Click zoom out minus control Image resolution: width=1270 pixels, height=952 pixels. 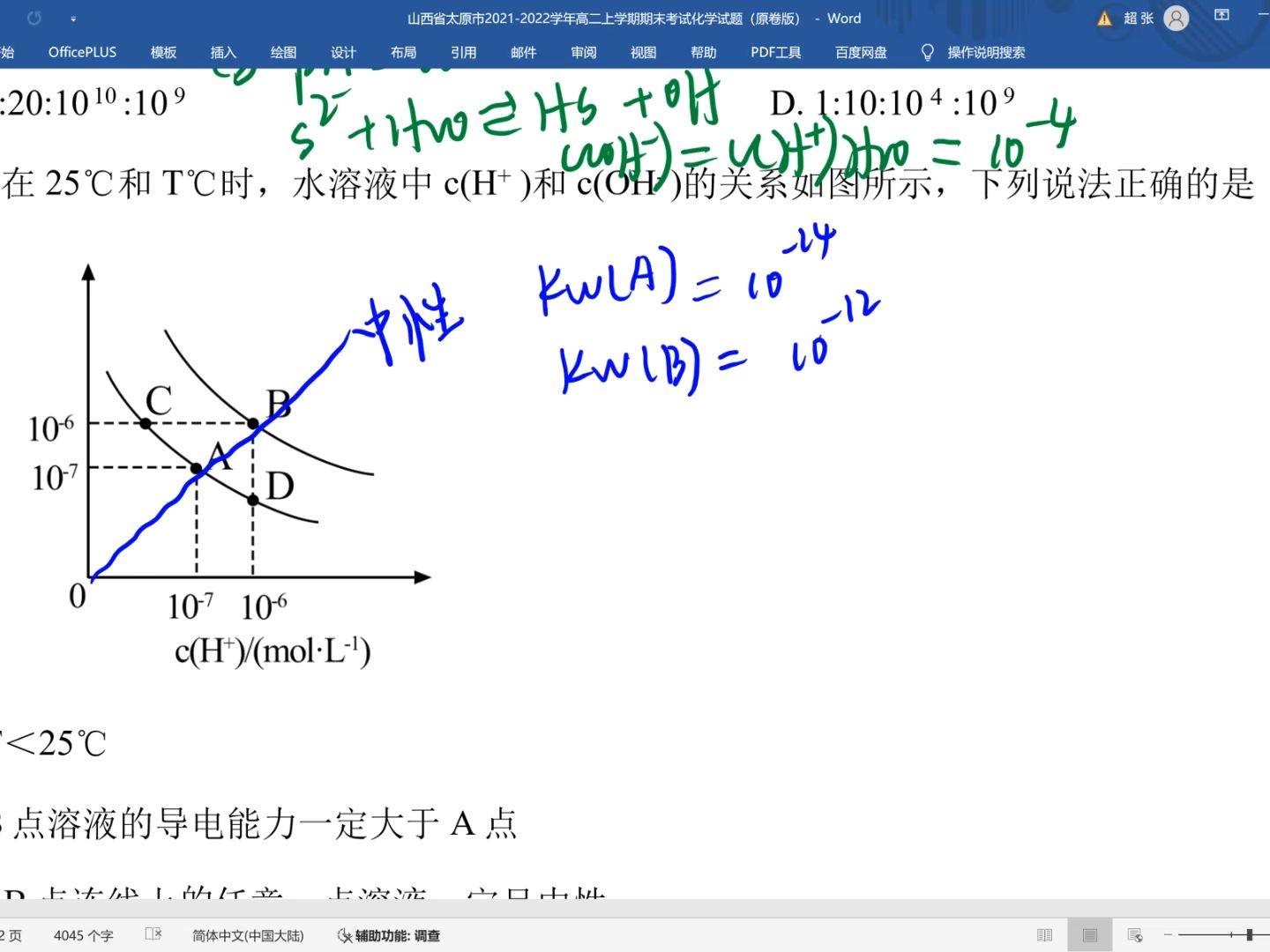pos(1169,934)
